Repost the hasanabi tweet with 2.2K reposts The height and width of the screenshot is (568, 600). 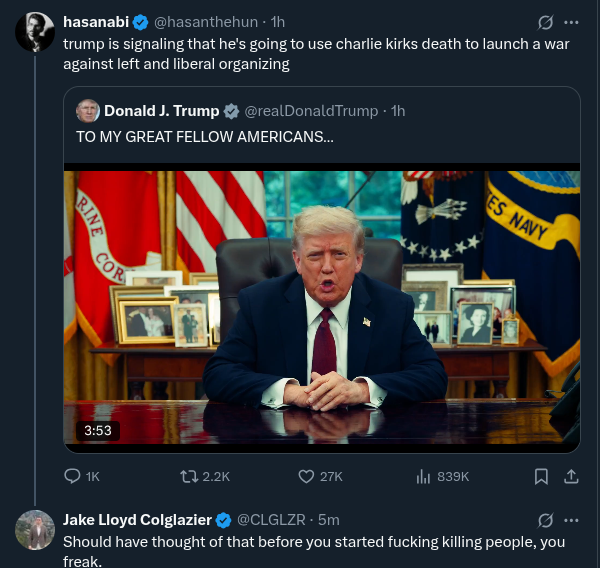[x=189, y=477]
